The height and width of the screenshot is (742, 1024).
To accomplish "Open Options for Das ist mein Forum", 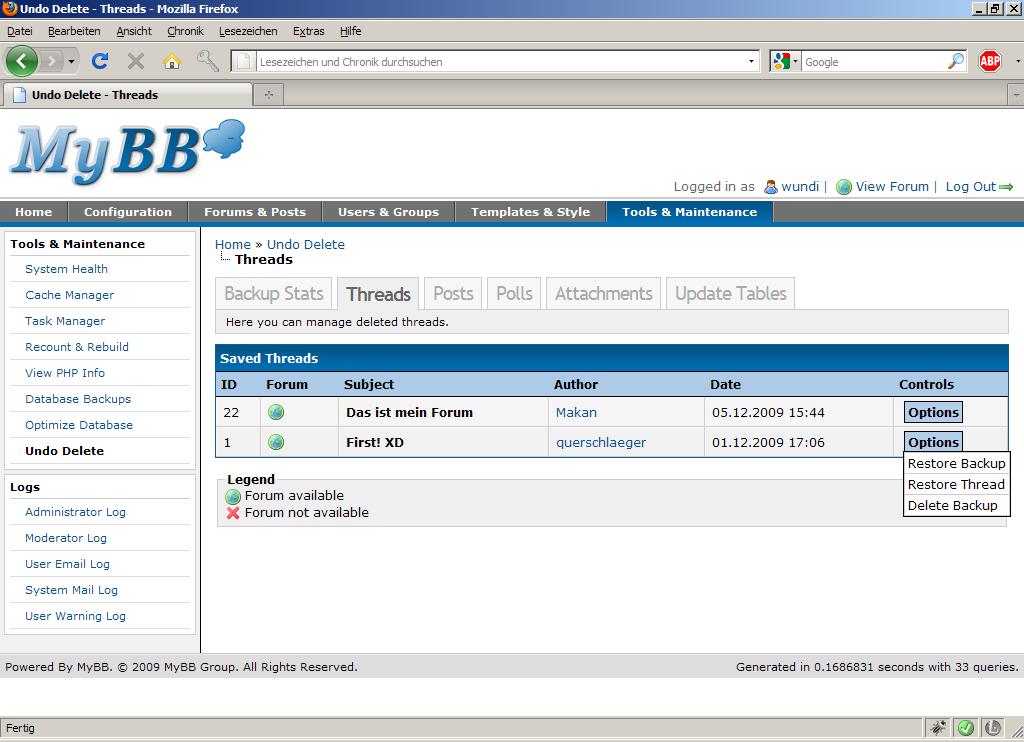I will click(933, 412).
